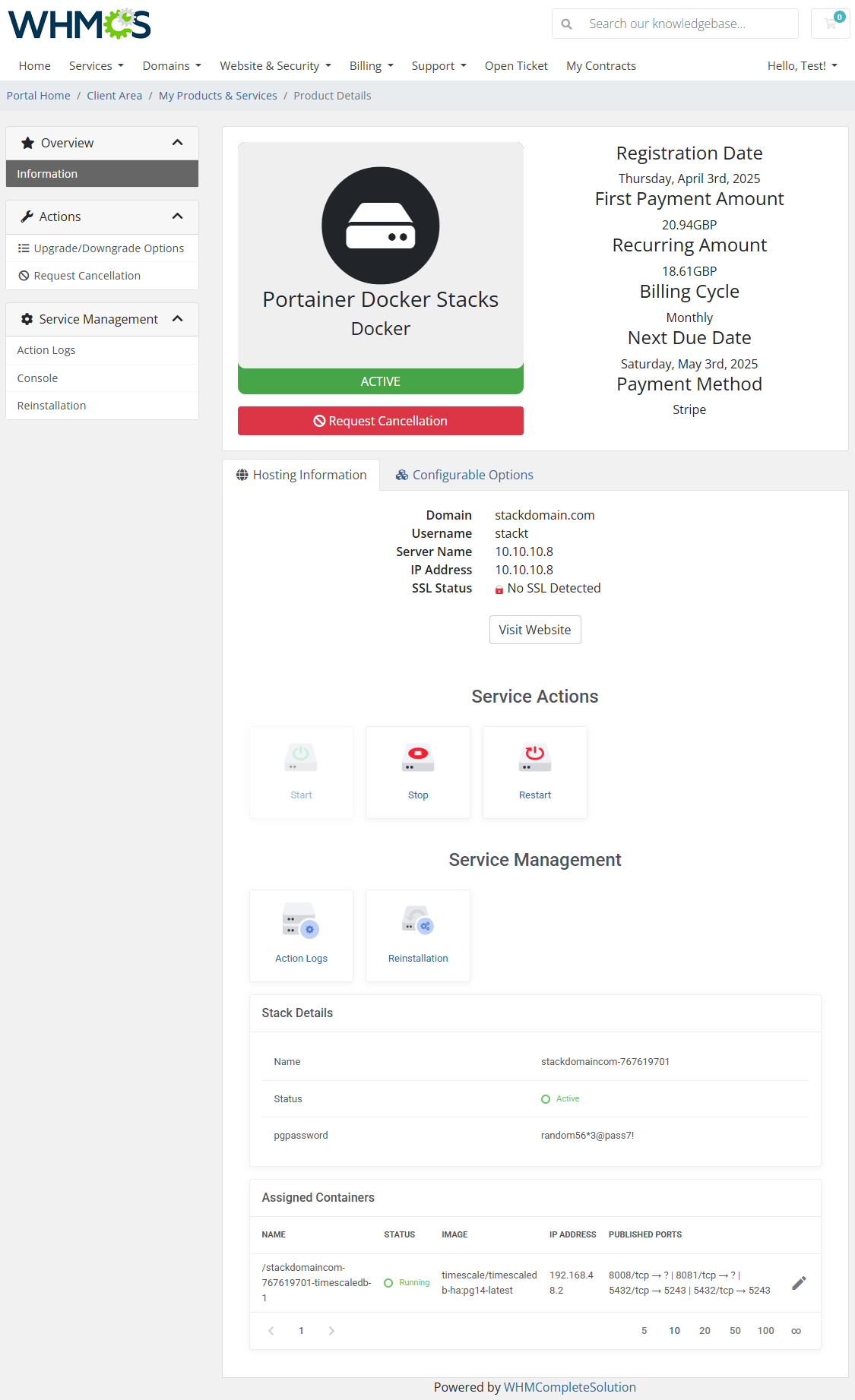Screen dimensions: 855x1400
Task: Open the Support dropdown menu
Action: [439, 66]
